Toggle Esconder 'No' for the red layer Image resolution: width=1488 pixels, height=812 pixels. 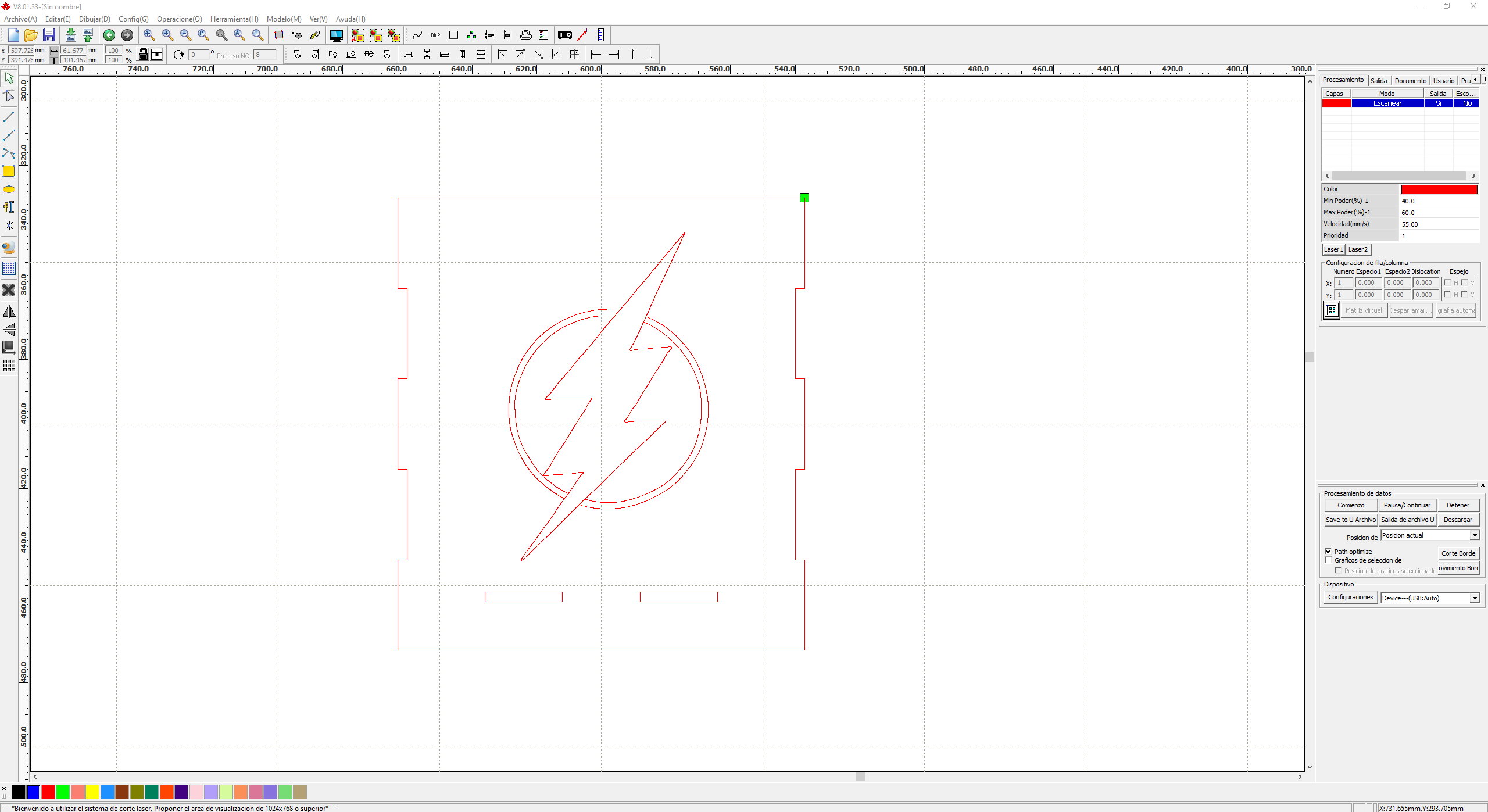(x=1467, y=103)
